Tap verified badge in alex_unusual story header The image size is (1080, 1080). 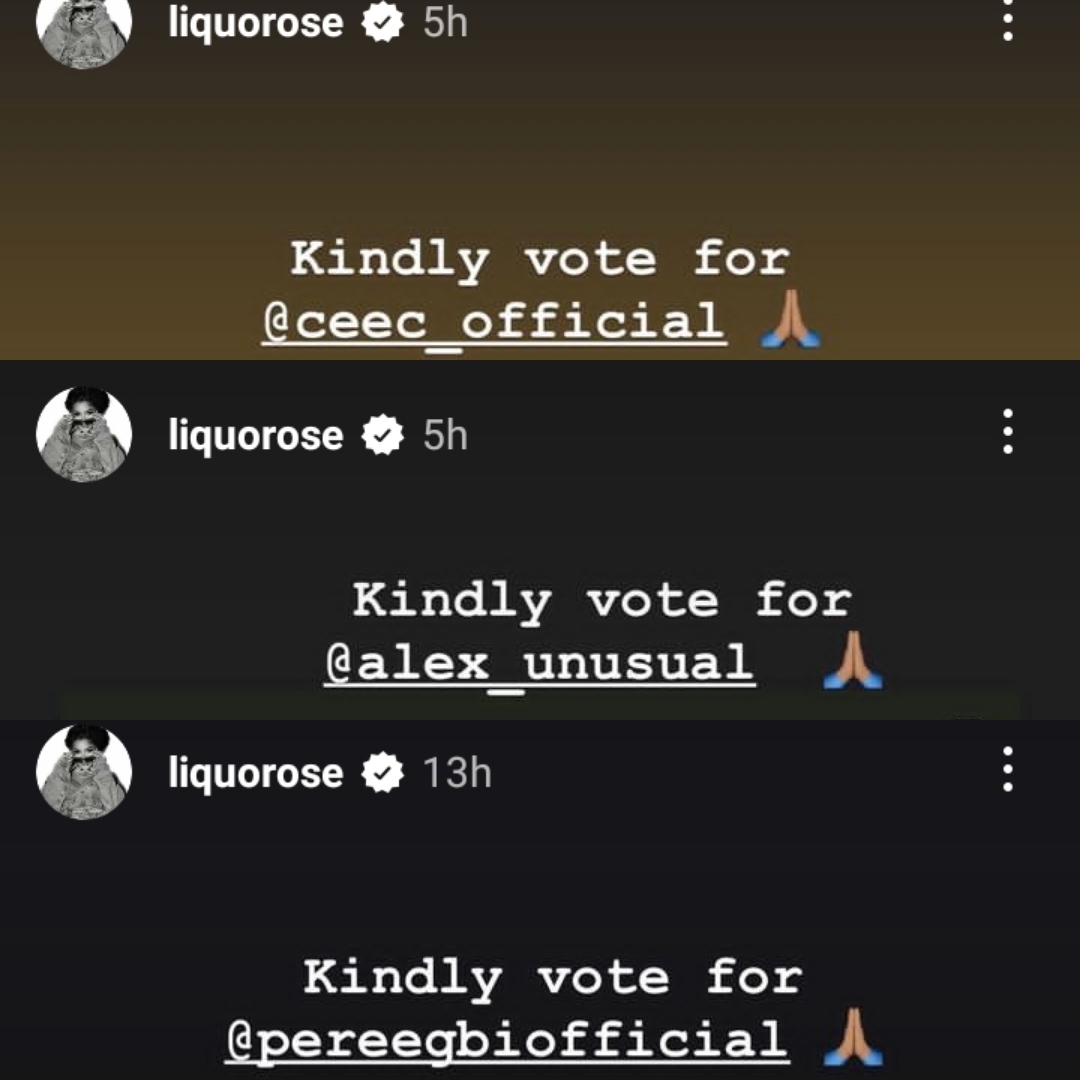382,435
